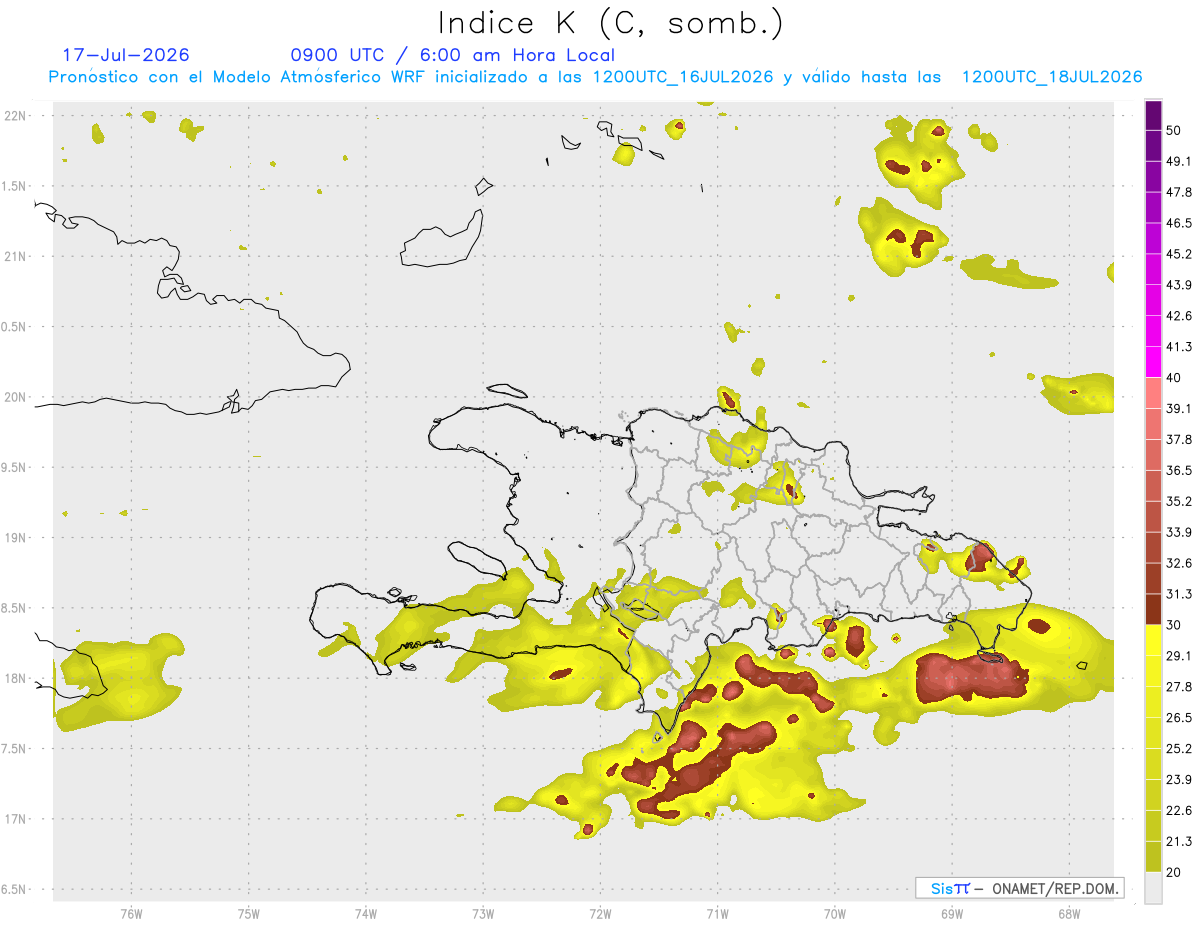Image resolution: width=1200 pixels, height=927 pixels.
Task: Click the '22N' latitude label
Action: click(16, 116)
